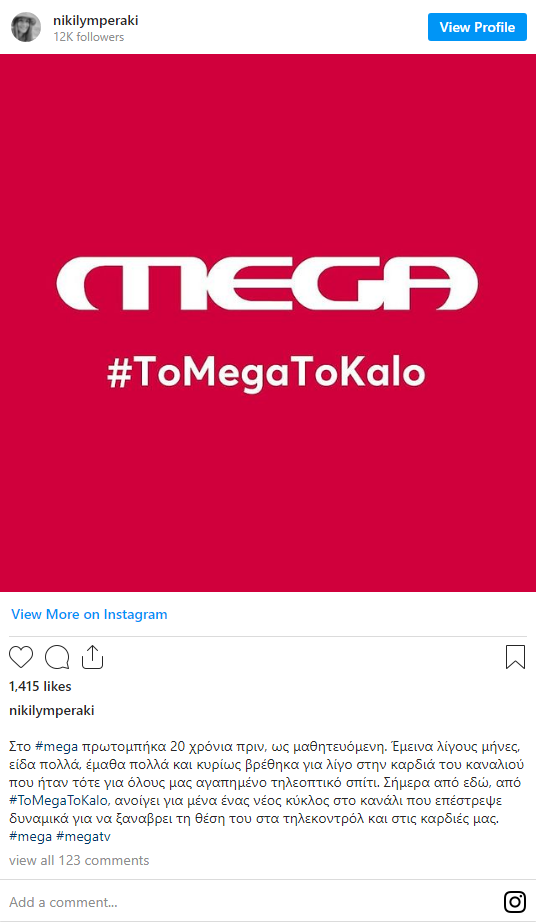This screenshot has width=536, height=924.
Task: Open the #ToMegaToKalo hashtag in the caption
Action: tap(59, 801)
